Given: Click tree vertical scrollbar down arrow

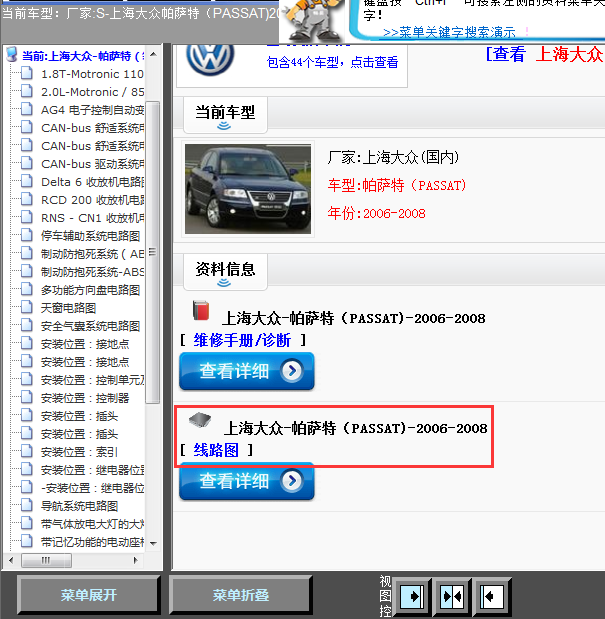Looking at the screenshot, I should click(x=153, y=544).
